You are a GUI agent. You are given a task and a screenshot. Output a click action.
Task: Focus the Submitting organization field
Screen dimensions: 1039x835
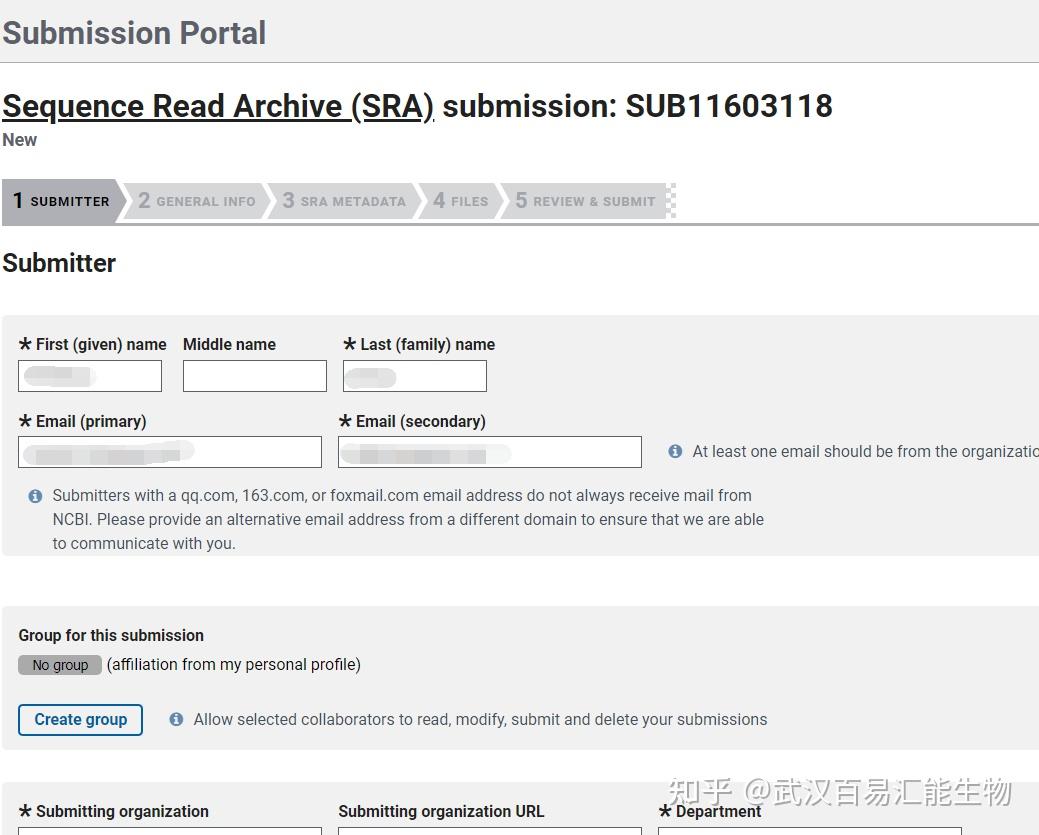tap(170, 831)
